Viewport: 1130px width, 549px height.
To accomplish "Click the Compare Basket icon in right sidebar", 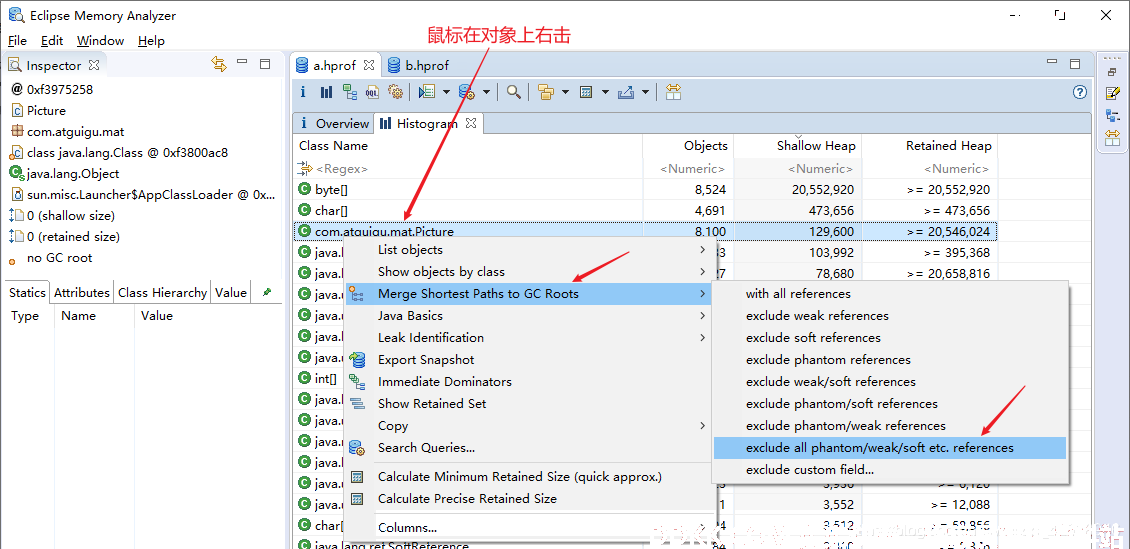I will pos(1112,138).
